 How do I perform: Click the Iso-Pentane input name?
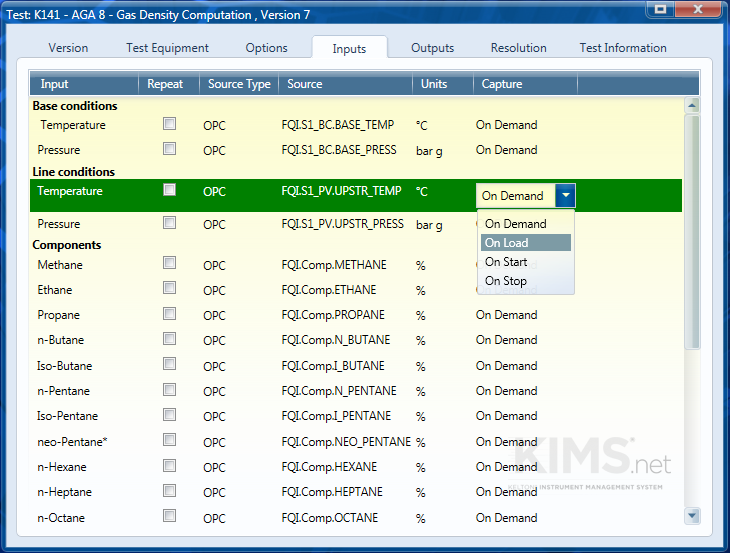[x=68, y=416]
